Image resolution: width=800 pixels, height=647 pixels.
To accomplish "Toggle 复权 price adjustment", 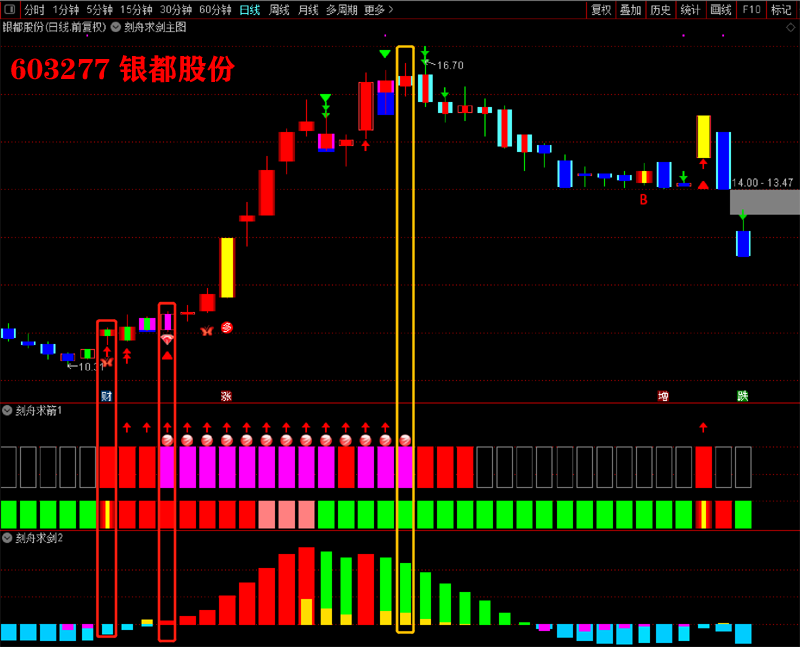I will (601, 10).
